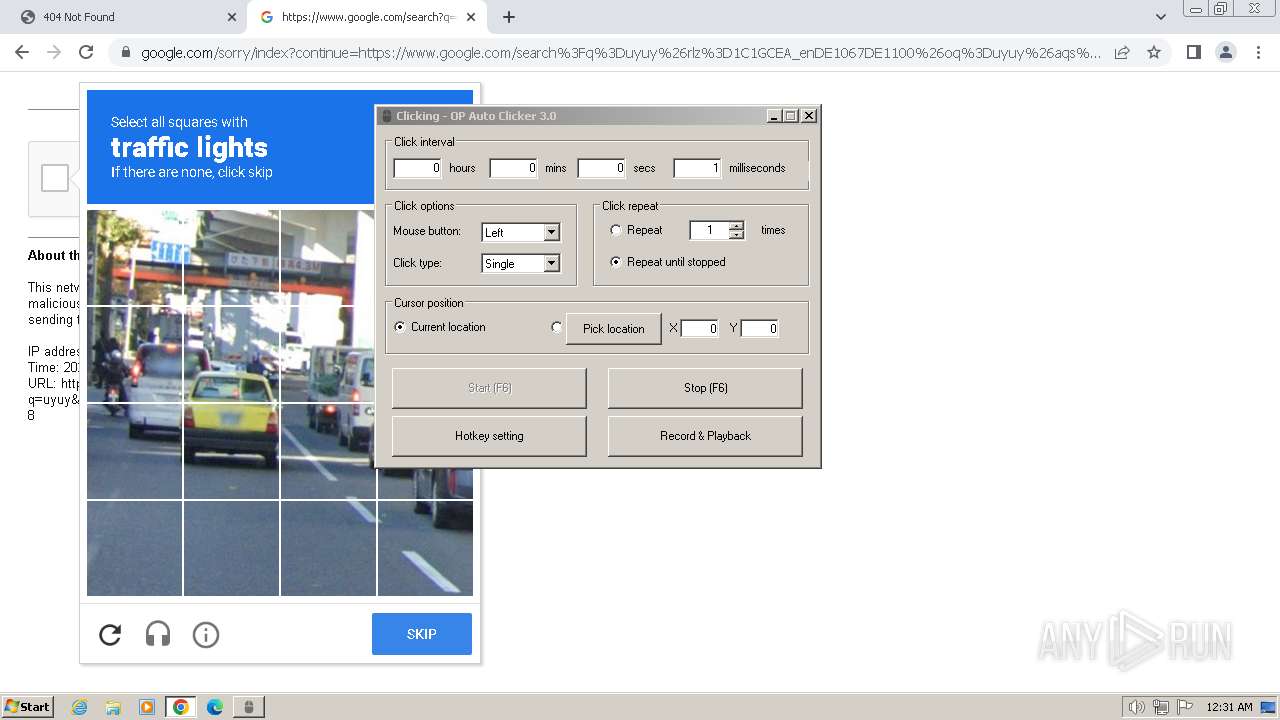Open the Click type dropdown
1280x720 pixels.
521,263
